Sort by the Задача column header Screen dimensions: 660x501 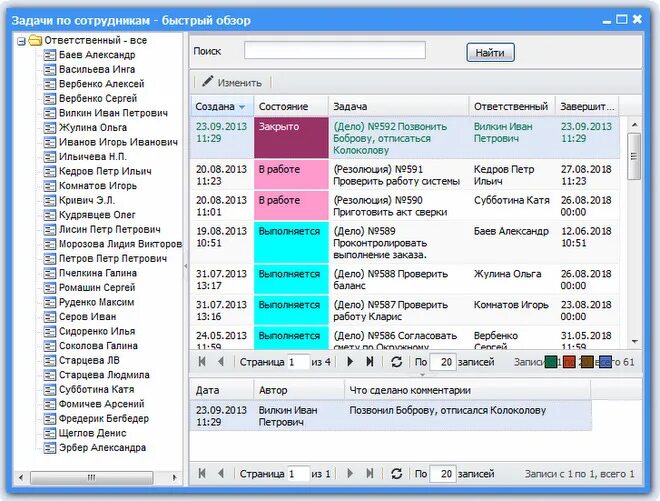(x=399, y=107)
